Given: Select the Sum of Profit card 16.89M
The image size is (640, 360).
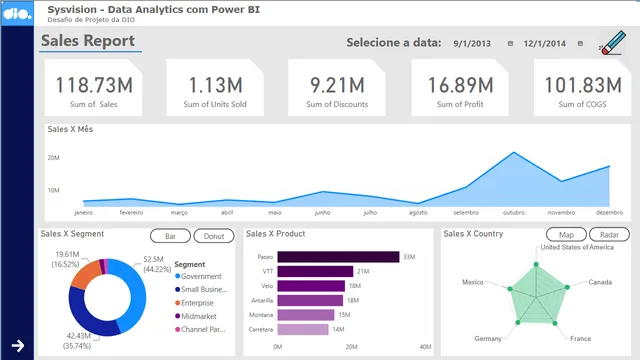Looking at the screenshot, I should [460, 87].
